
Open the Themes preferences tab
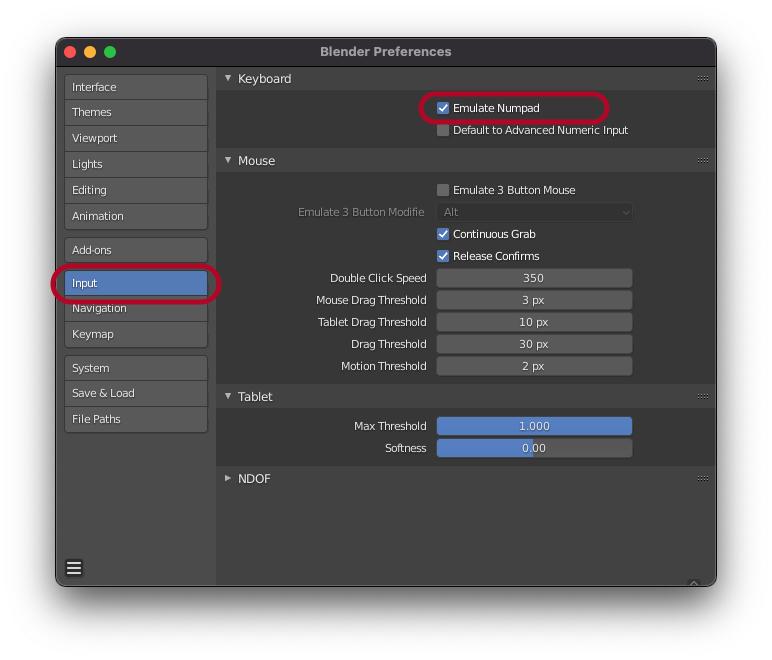[x=136, y=112]
